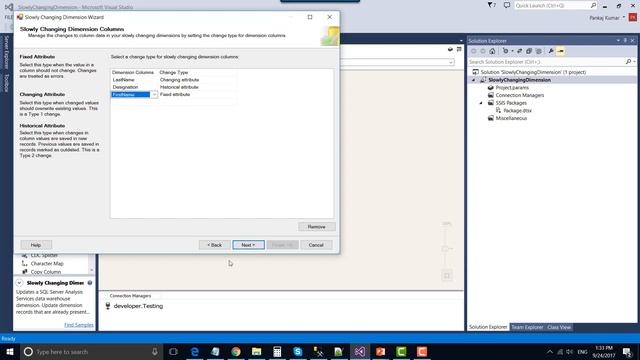This screenshot has width=640, height=360.
Task: Open Google Chrome from the taskbar
Action: [236, 351]
